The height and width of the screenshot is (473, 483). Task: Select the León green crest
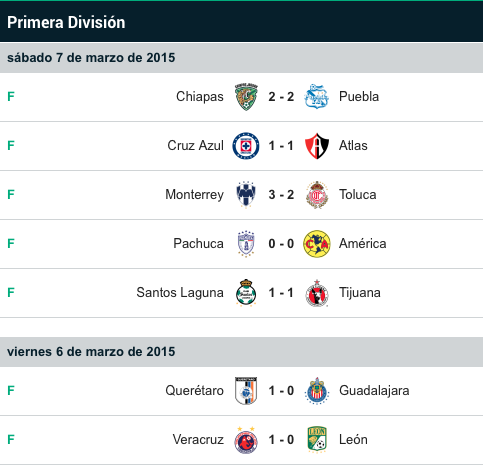(317, 440)
